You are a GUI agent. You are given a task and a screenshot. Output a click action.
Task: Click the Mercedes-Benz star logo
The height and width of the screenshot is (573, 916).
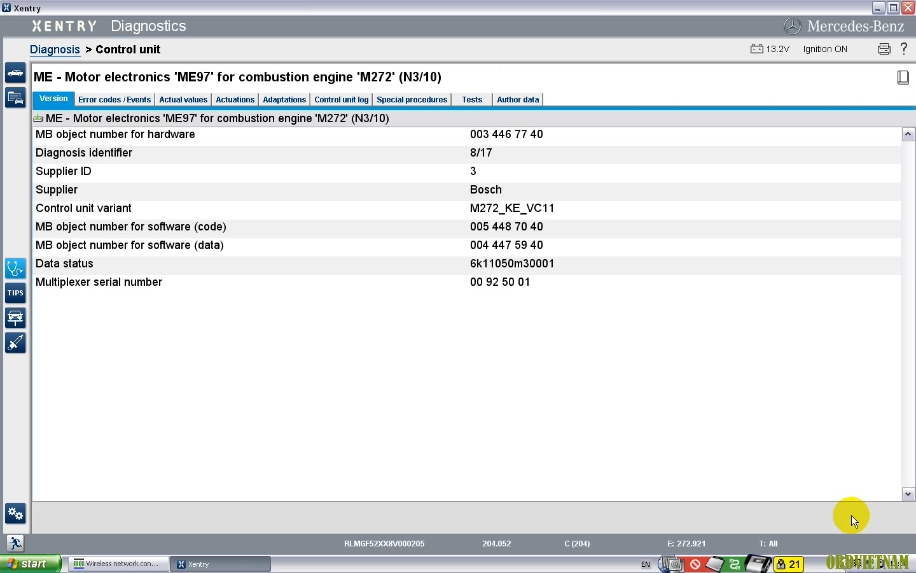pos(792,26)
